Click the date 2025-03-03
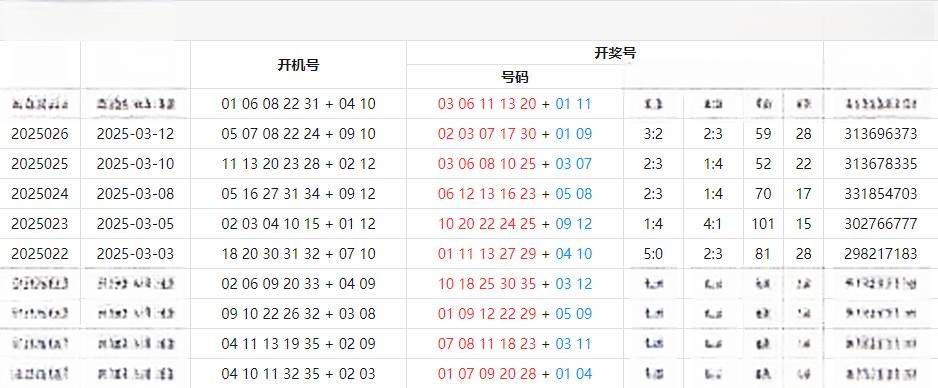The height and width of the screenshot is (388, 938). [x=135, y=253]
